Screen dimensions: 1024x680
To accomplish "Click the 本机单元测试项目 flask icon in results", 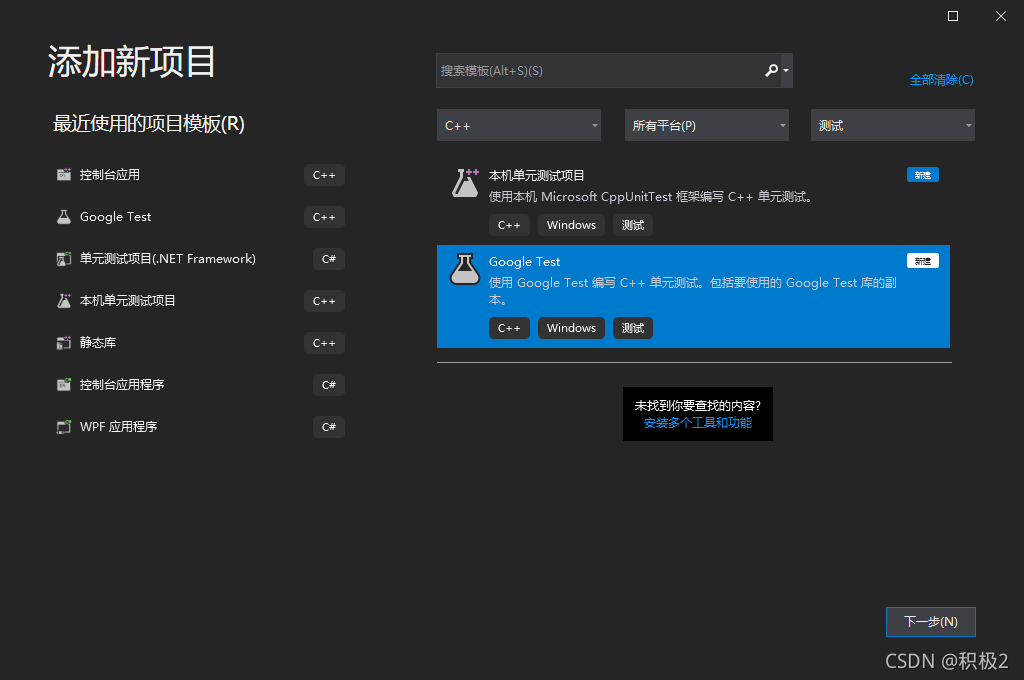I will click(x=465, y=183).
